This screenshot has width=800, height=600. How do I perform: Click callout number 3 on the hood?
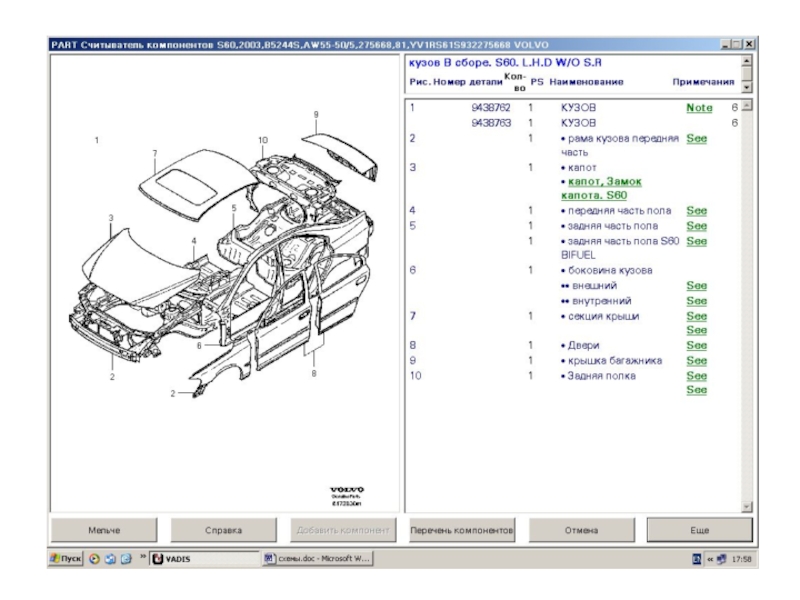click(111, 218)
